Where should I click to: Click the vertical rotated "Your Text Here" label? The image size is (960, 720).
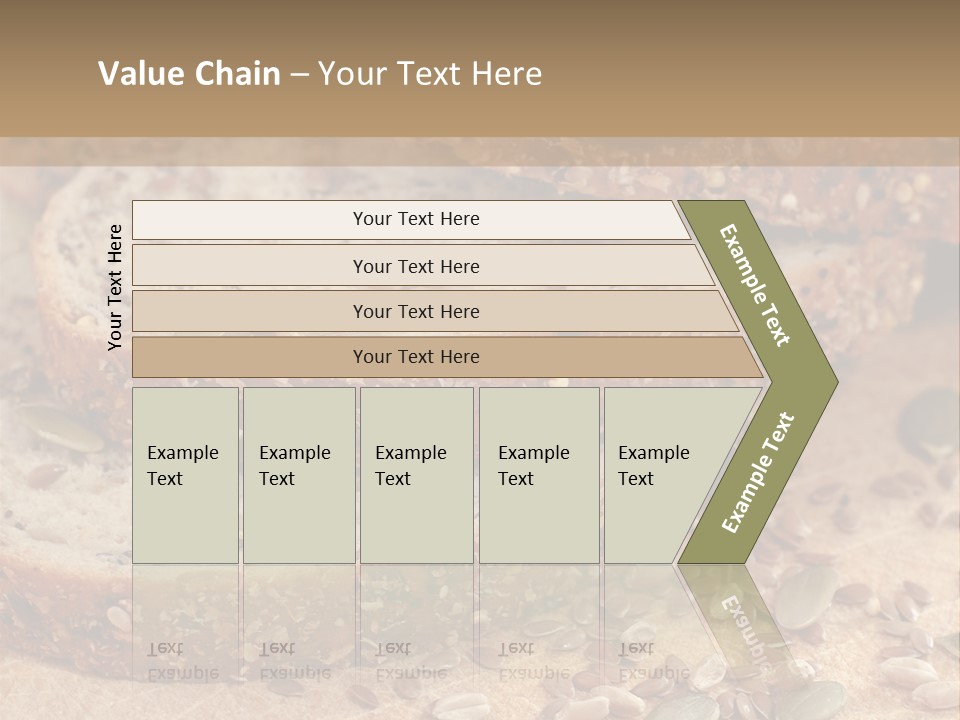coord(115,287)
